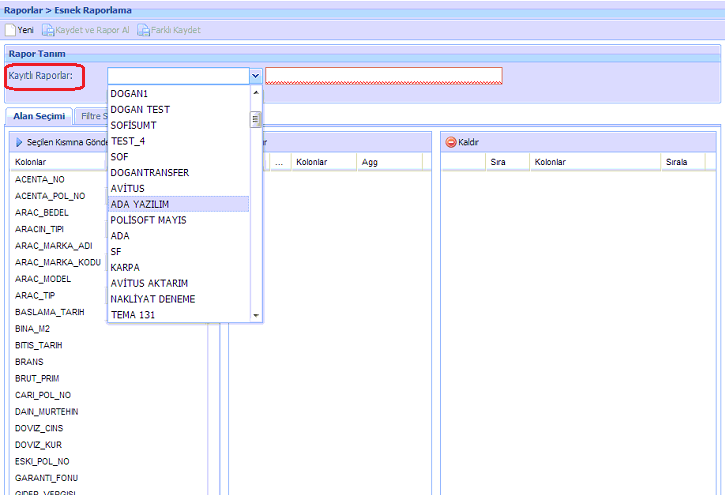Click the Farklı Kaydet save-as icon

pos(143,30)
